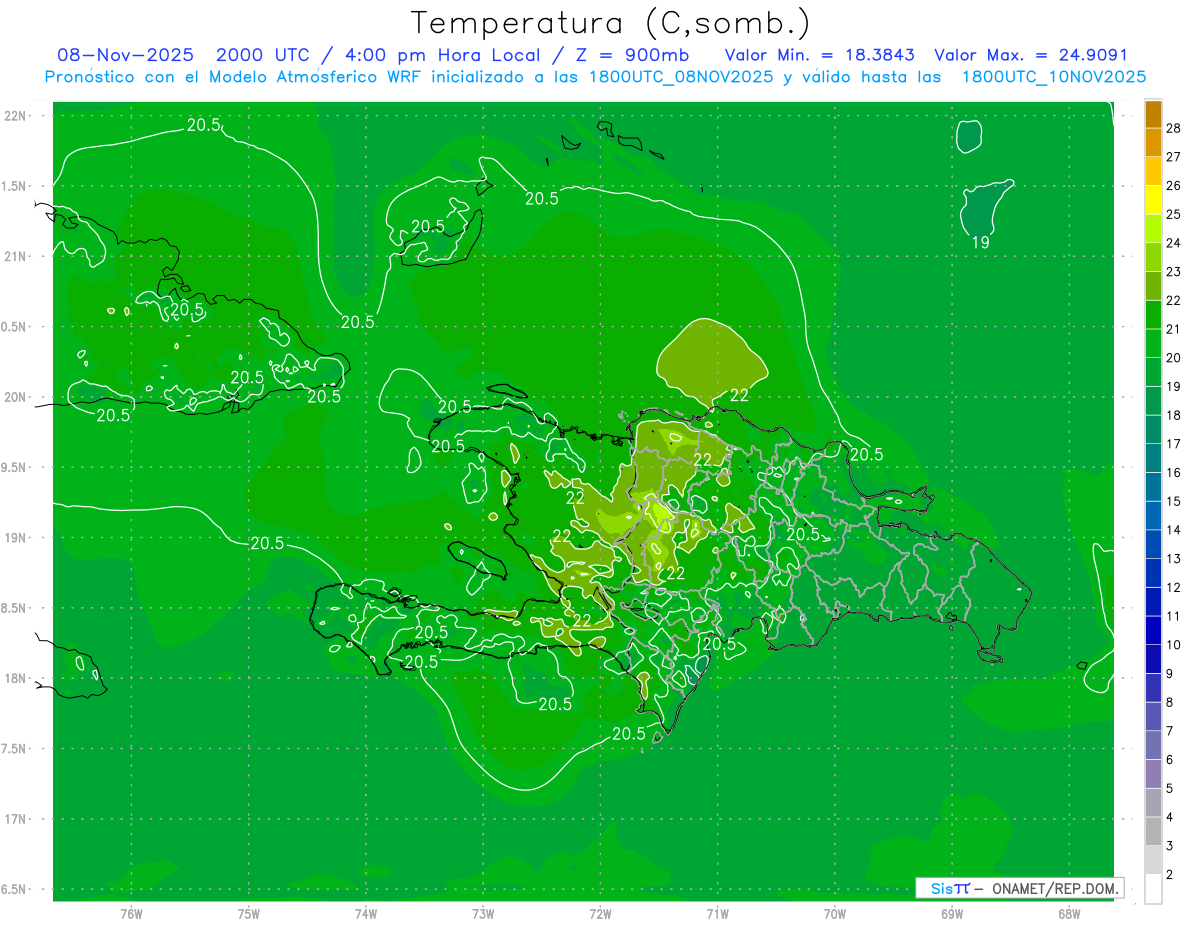
Task: Click the legend value "2"
Action: [x=1170, y=874]
